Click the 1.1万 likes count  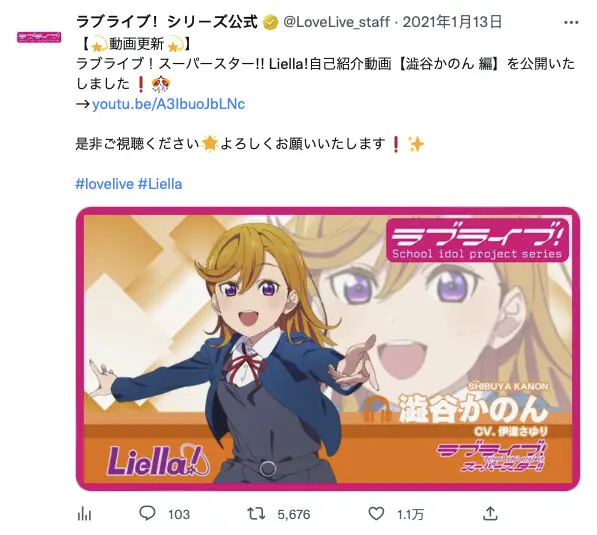(410, 514)
